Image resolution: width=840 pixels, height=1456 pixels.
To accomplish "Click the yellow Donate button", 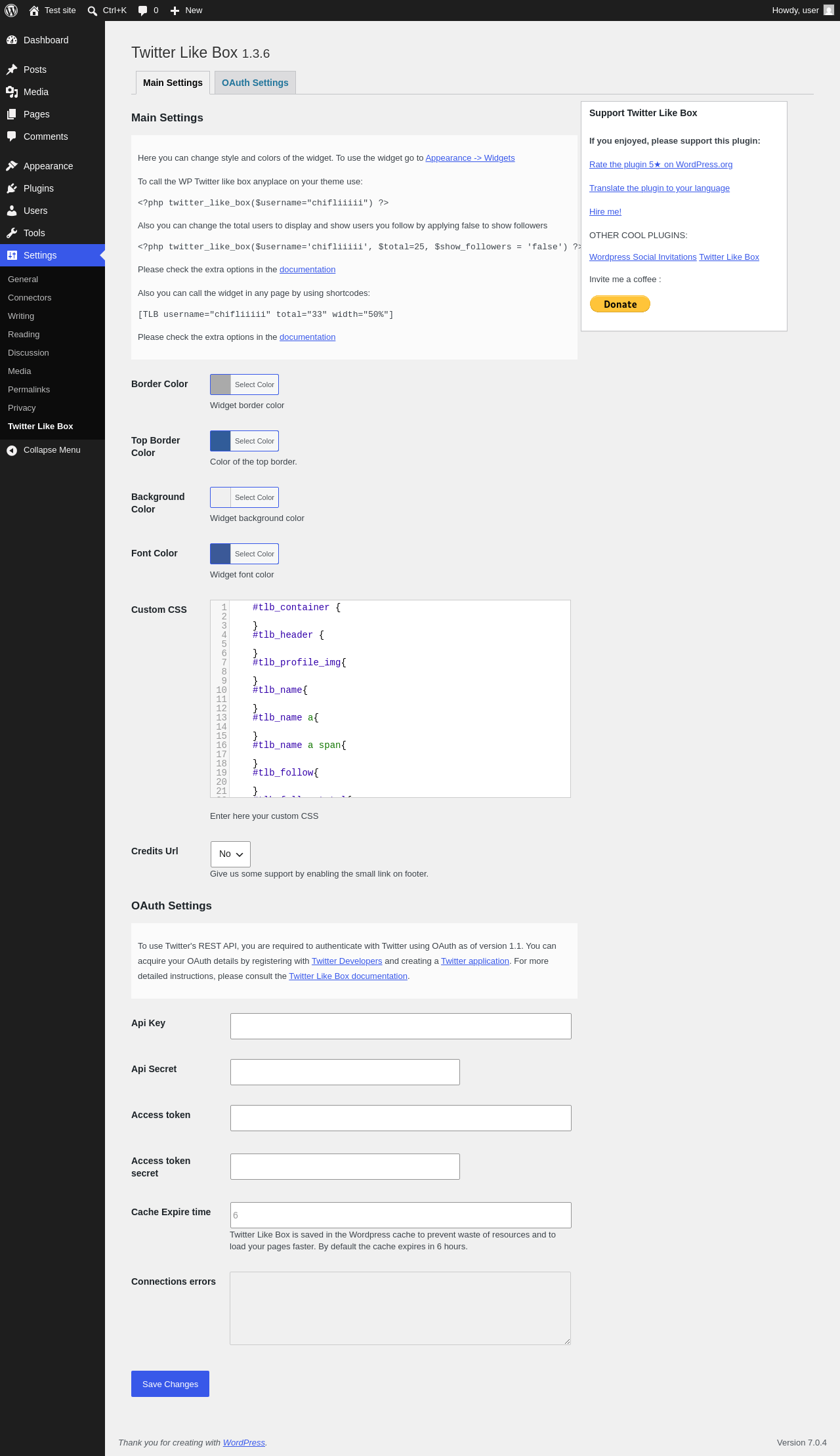I will click(x=620, y=304).
